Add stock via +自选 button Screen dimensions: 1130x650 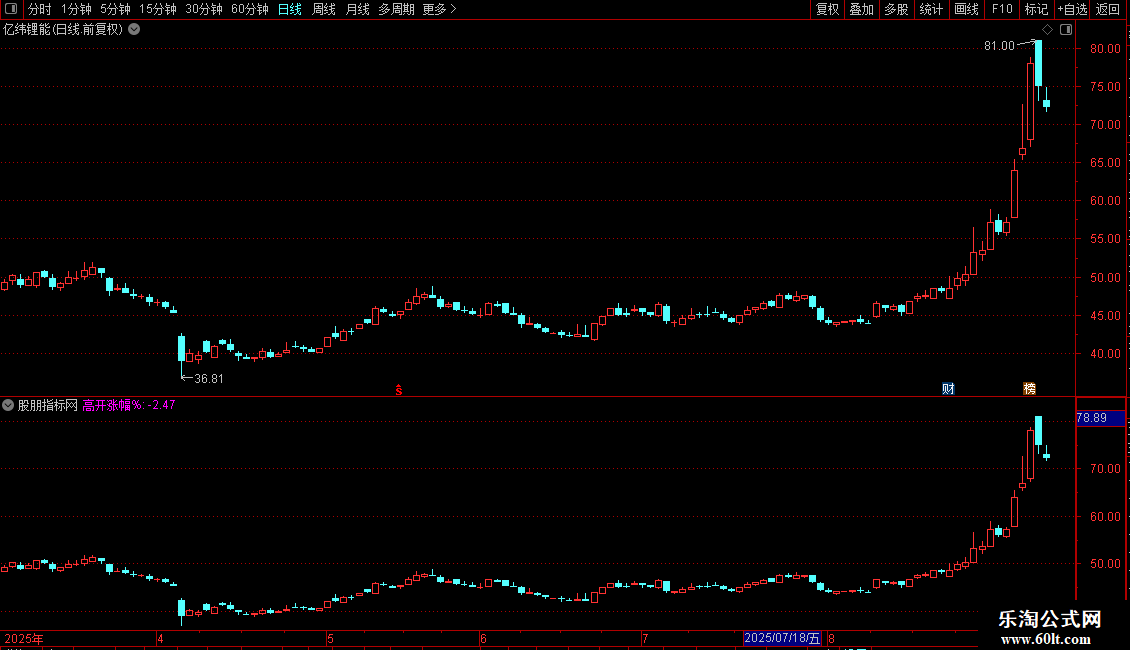pyautogui.click(x=1072, y=9)
